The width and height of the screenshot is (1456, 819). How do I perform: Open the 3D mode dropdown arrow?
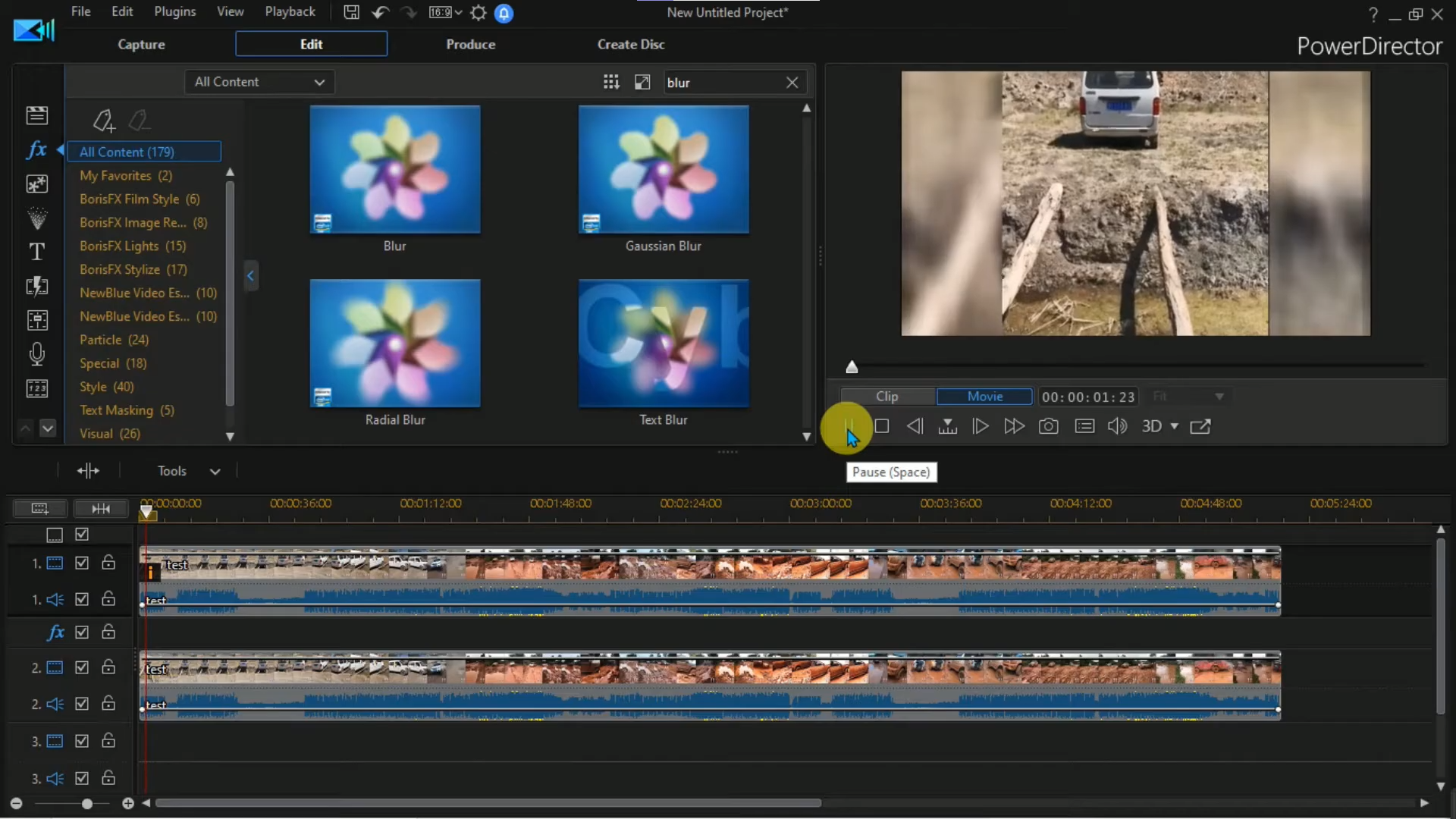pos(1175,426)
